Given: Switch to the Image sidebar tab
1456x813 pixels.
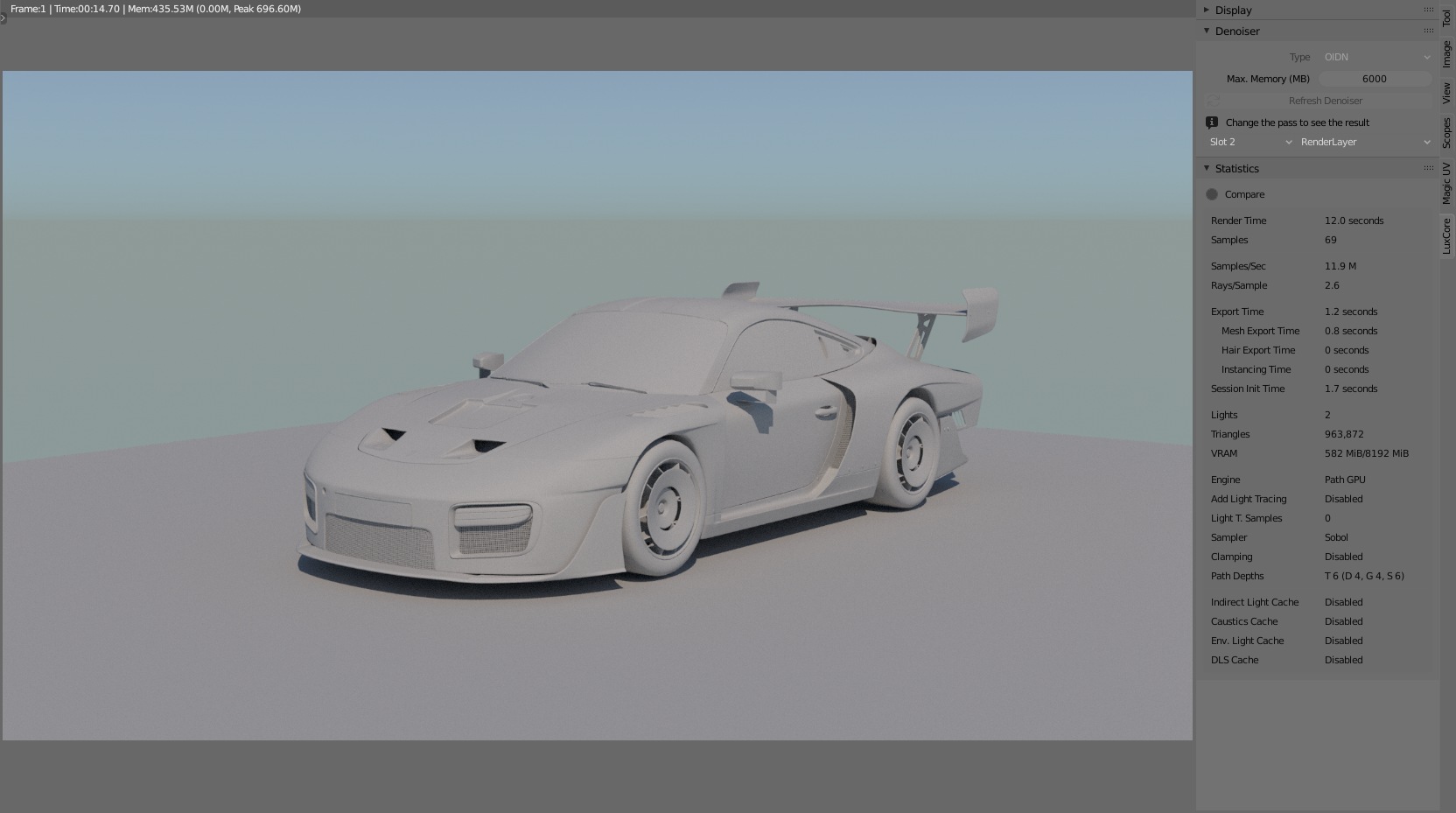Looking at the screenshot, I should 1447,54.
